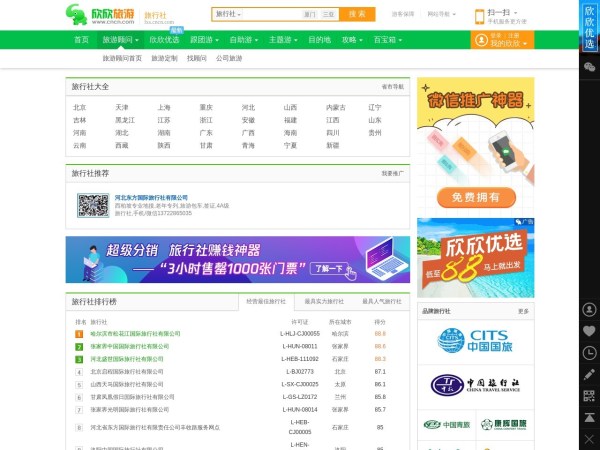Open the 康辉国旅 brand logo

504,424
